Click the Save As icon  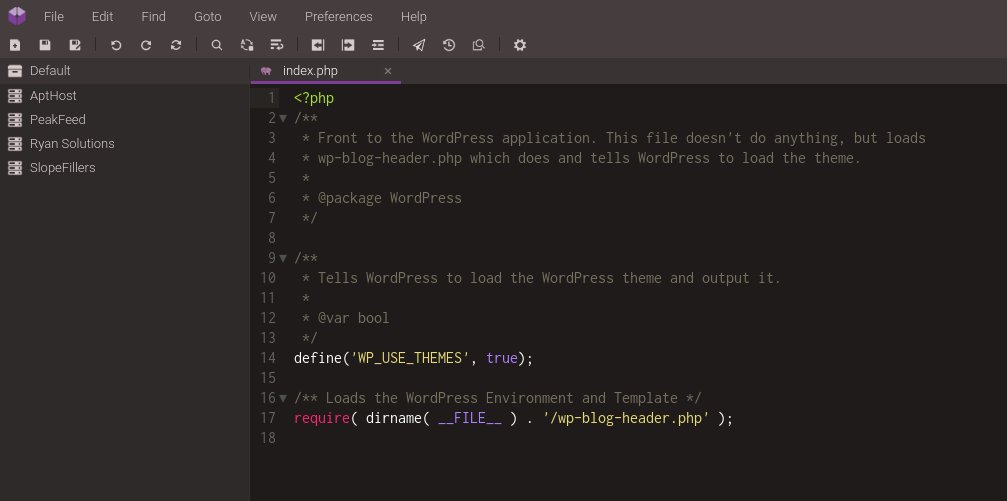(x=75, y=45)
